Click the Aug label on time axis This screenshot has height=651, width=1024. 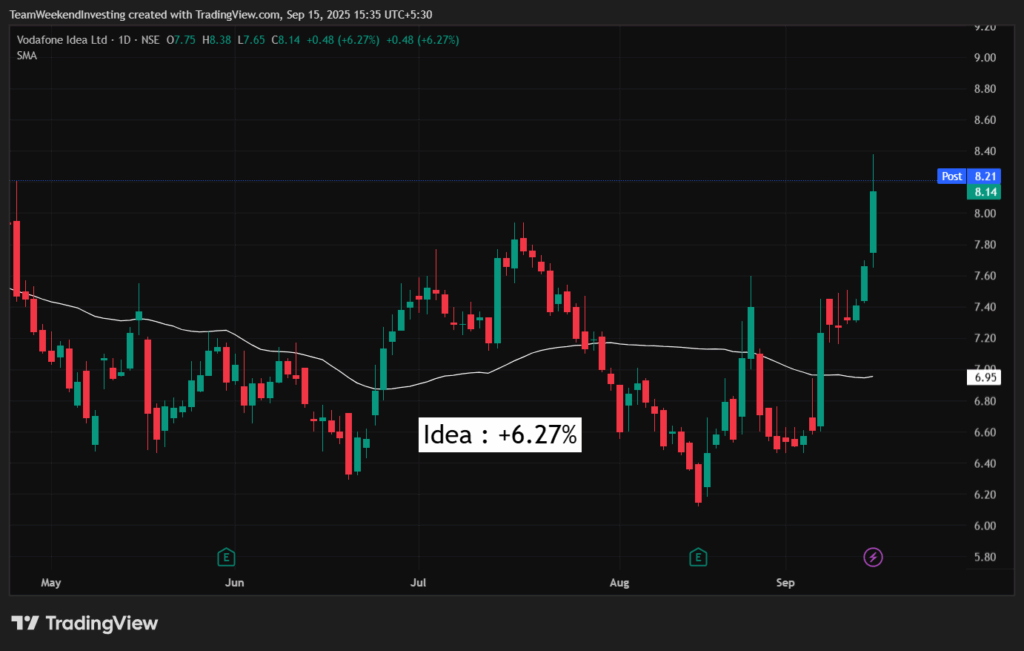click(x=619, y=582)
